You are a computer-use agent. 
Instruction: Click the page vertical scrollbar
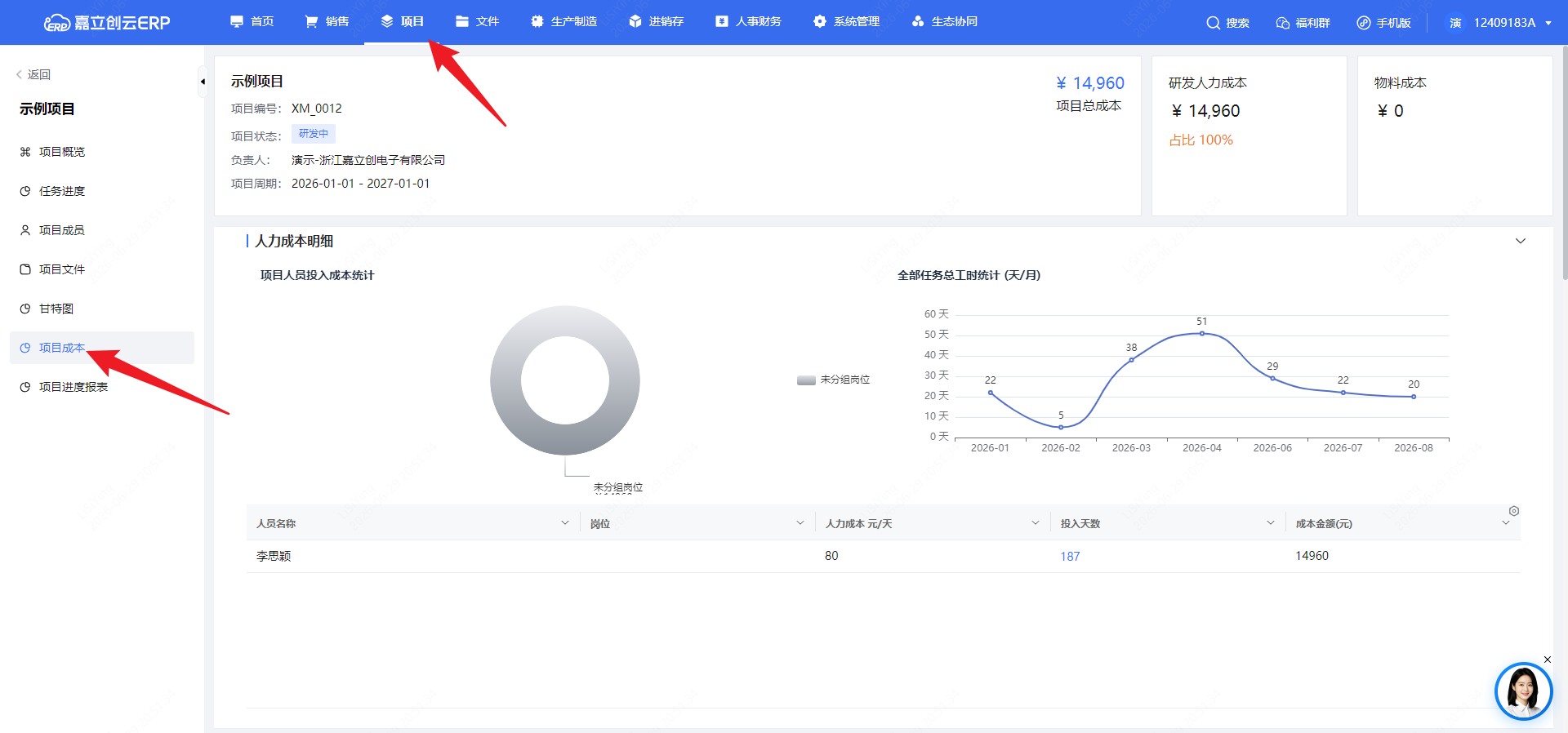[x=1564, y=163]
